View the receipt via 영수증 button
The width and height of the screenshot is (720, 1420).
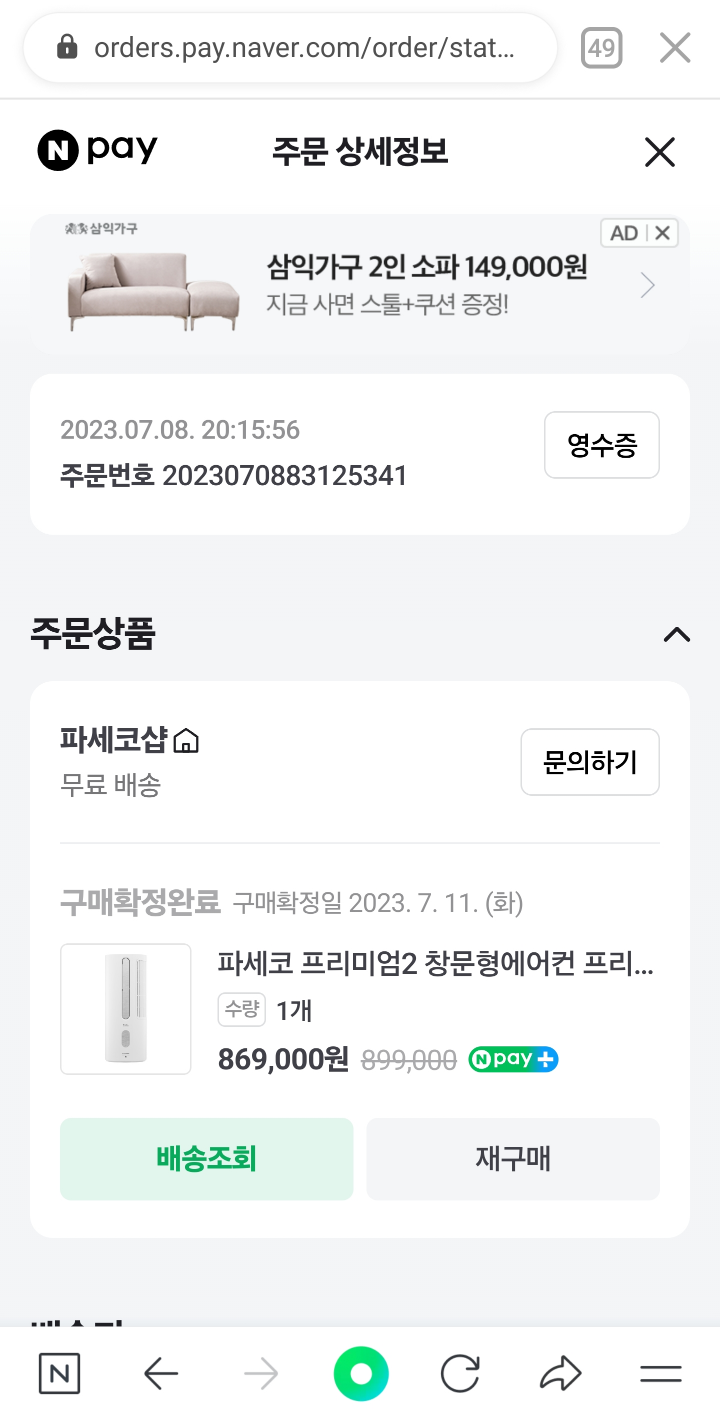coord(602,445)
